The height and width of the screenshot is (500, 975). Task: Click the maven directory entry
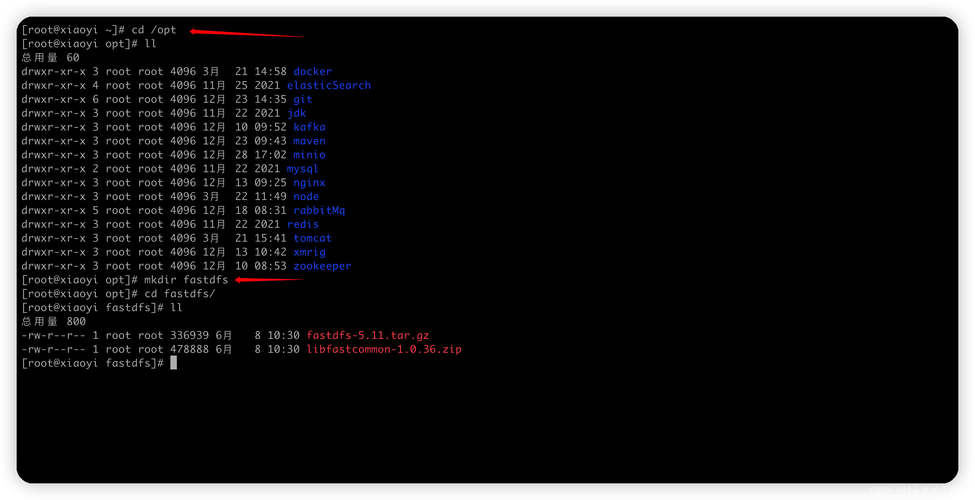[x=309, y=141]
